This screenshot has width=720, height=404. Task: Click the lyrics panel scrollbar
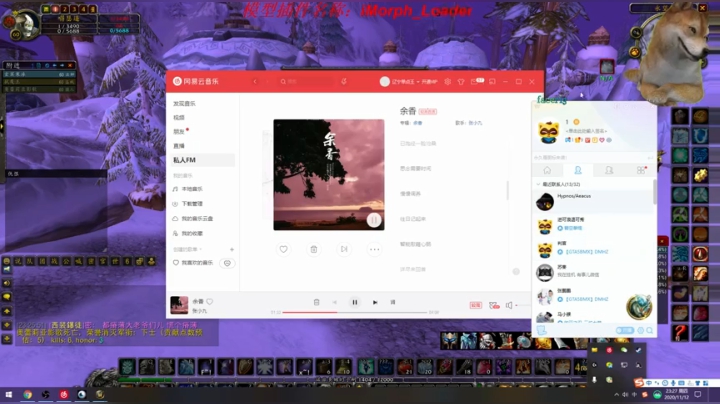tap(507, 191)
